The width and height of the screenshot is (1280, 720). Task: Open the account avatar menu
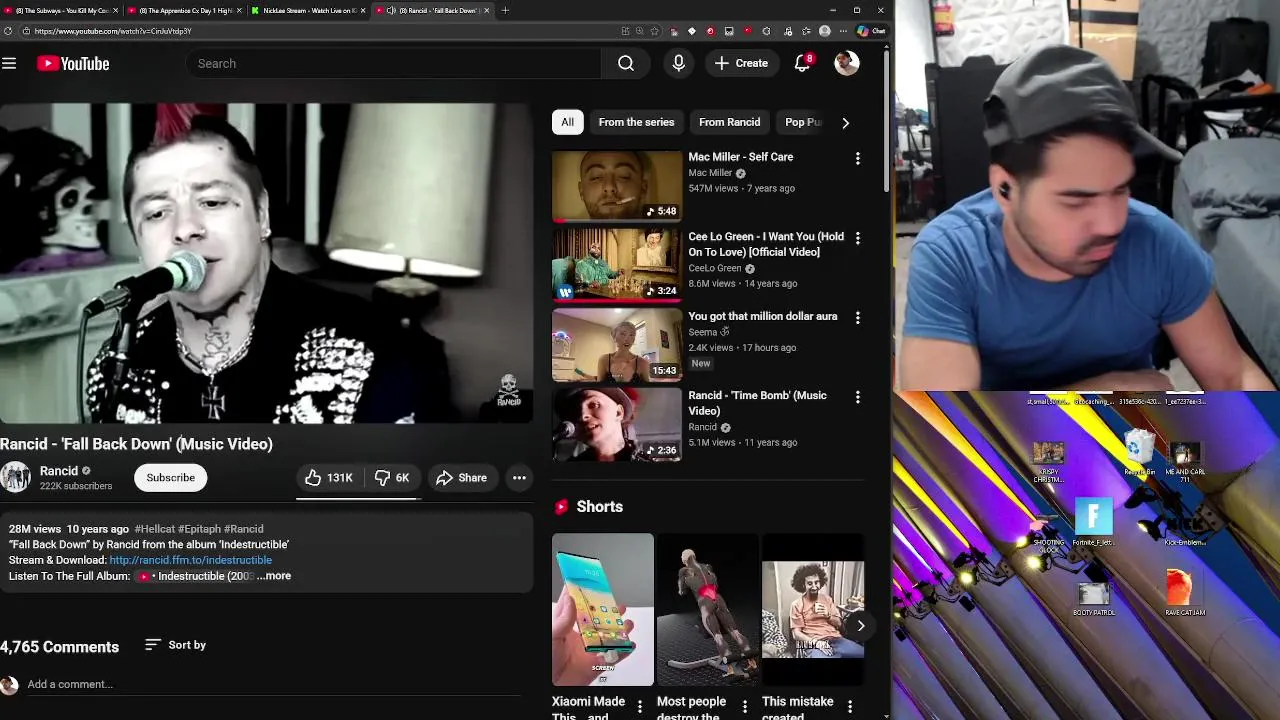[847, 63]
